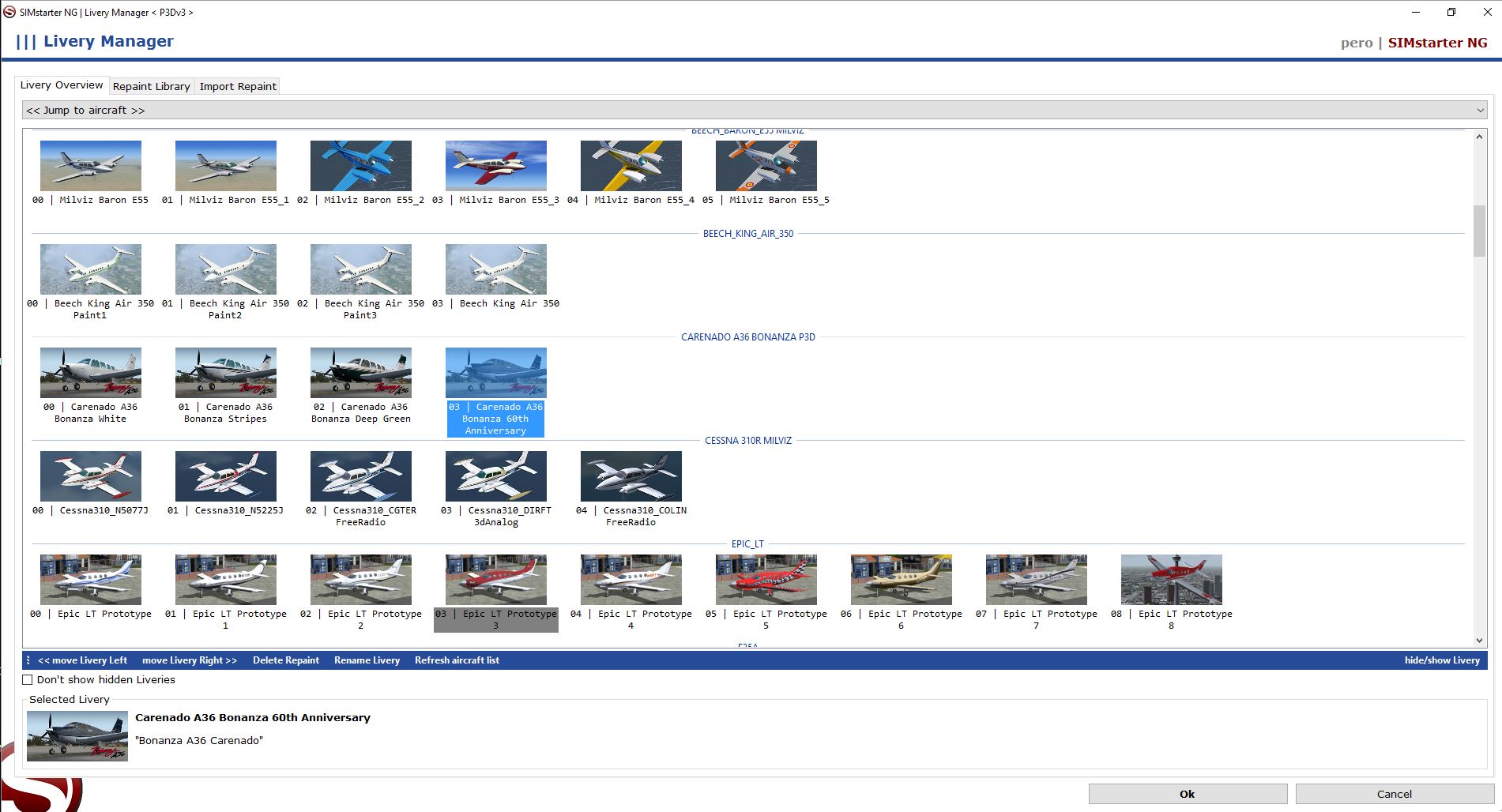1502x812 pixels.
Task: Select Beech King Air 350 Paint2 thumbnail
Action: click(x=226, y=269)
